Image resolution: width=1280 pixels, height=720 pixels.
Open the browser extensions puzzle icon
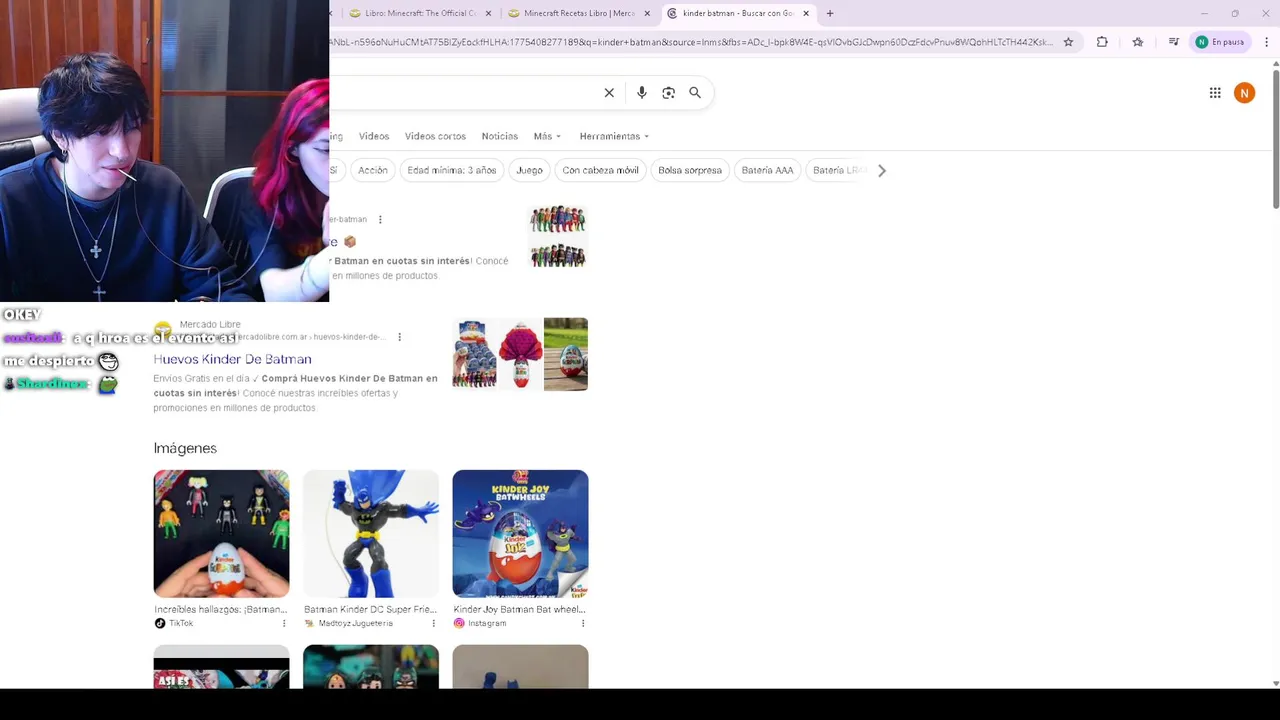1102,42
